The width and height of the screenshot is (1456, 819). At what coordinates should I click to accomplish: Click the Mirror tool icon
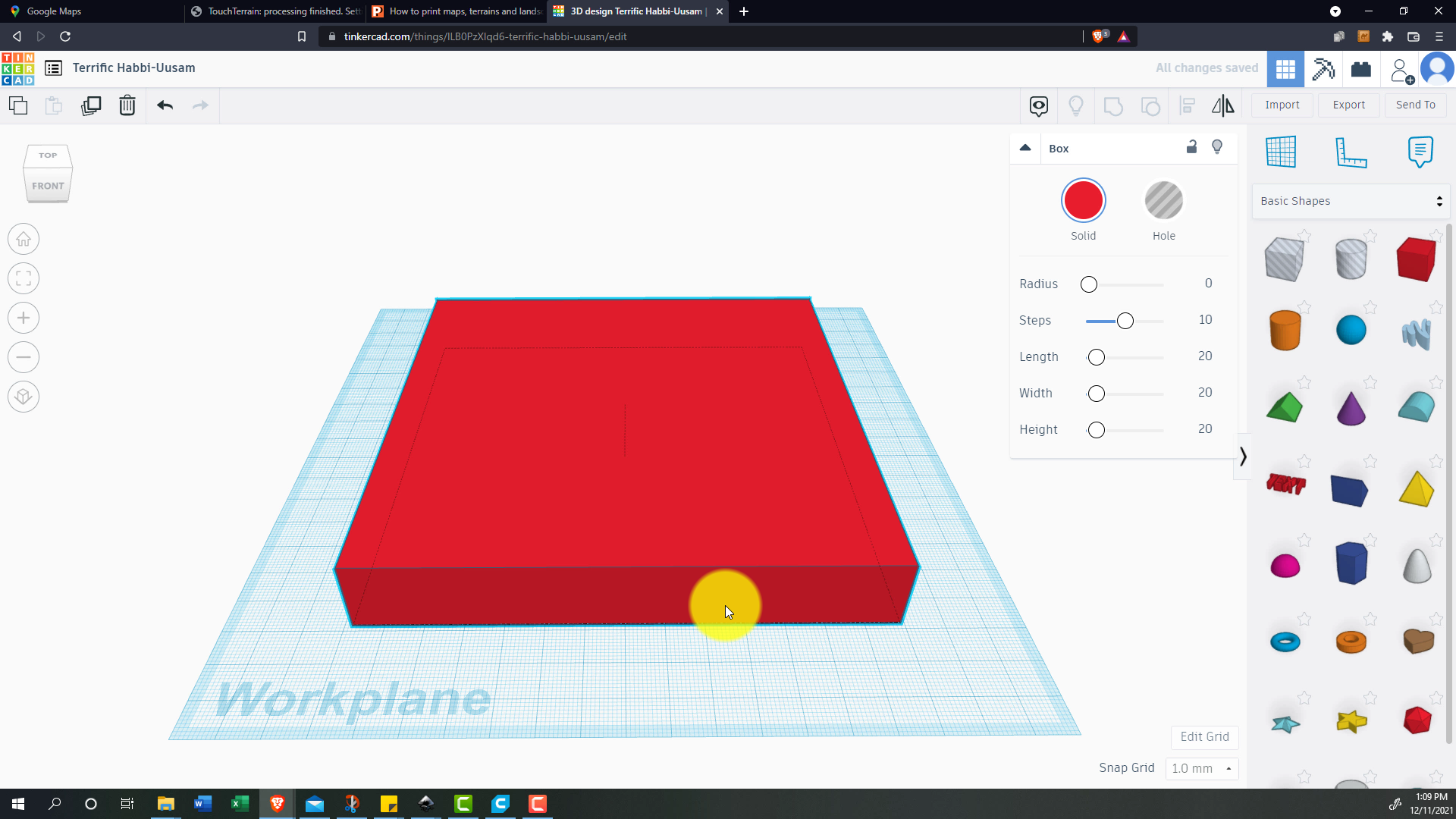[1223, 105]
